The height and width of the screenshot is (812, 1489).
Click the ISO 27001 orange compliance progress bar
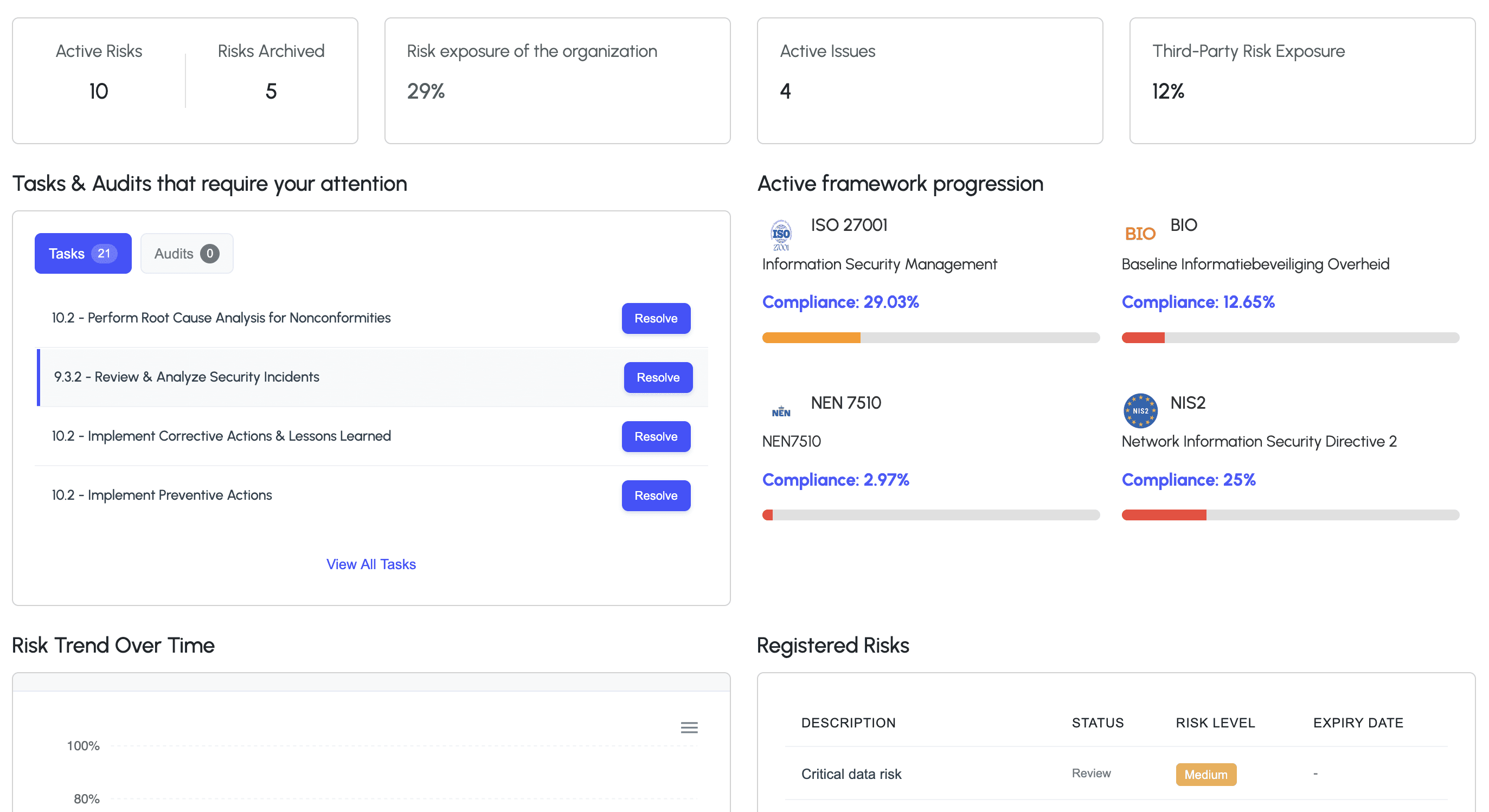point(811,338)
